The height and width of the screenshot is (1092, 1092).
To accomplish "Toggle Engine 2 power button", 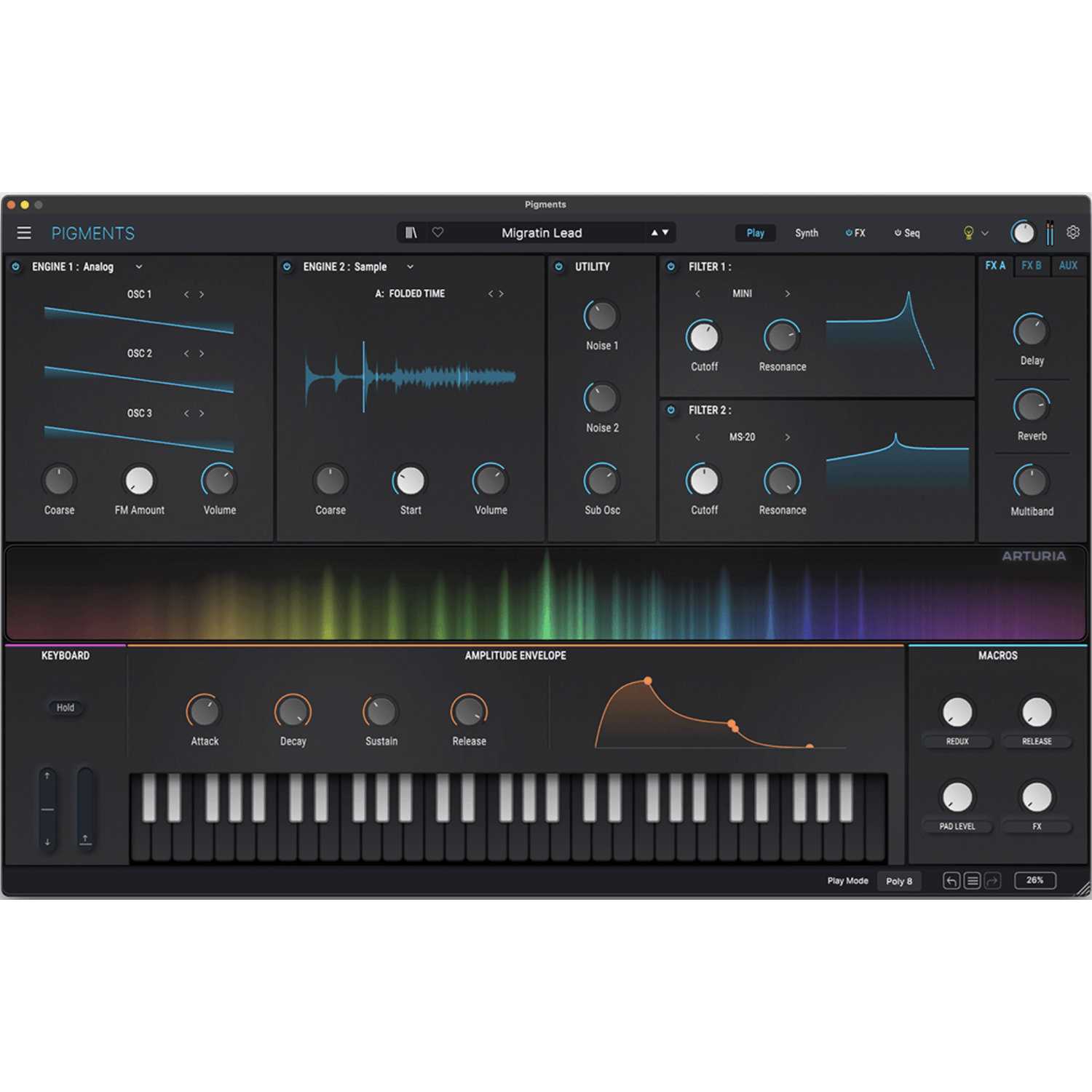I will [287, 266].
